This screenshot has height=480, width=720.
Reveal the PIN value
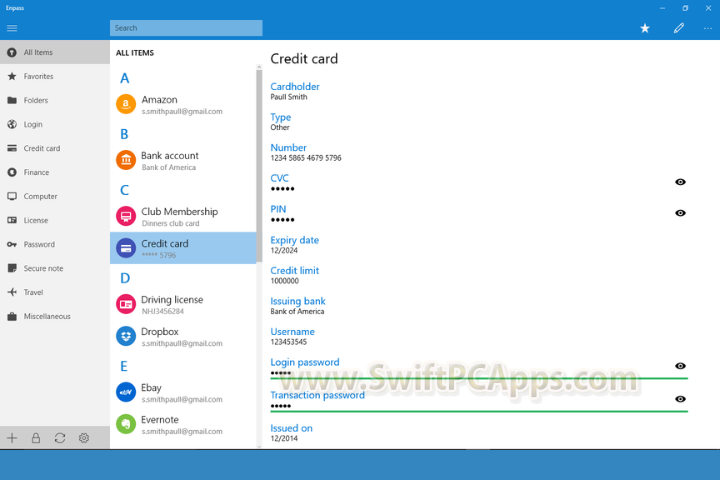pyautogui.click(x=680, y=213)
